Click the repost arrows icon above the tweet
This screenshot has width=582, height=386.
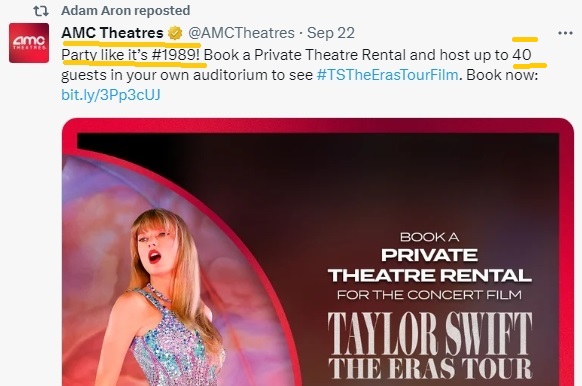40,11
